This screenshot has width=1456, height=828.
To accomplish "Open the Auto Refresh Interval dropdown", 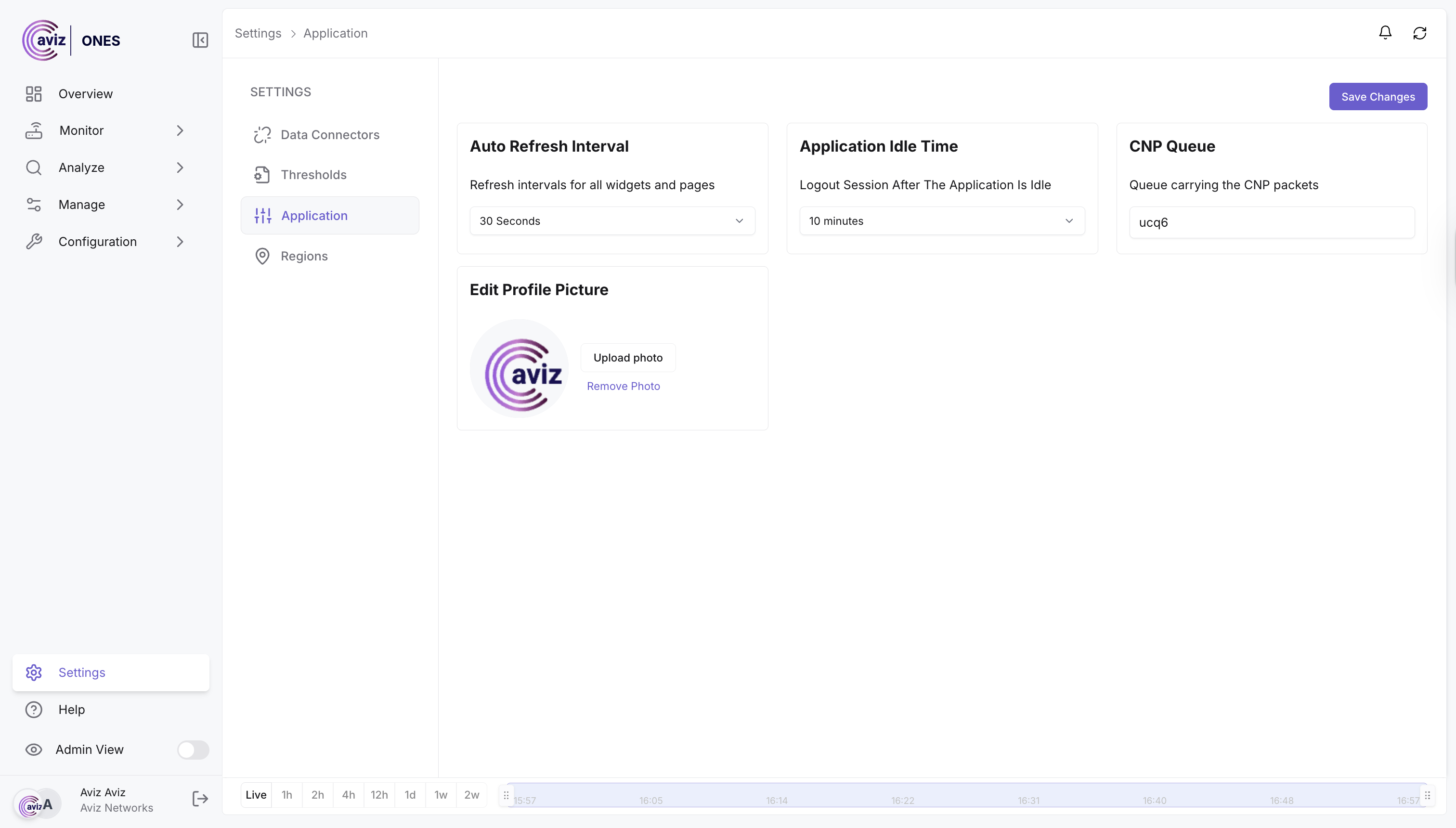I will 612,220.
